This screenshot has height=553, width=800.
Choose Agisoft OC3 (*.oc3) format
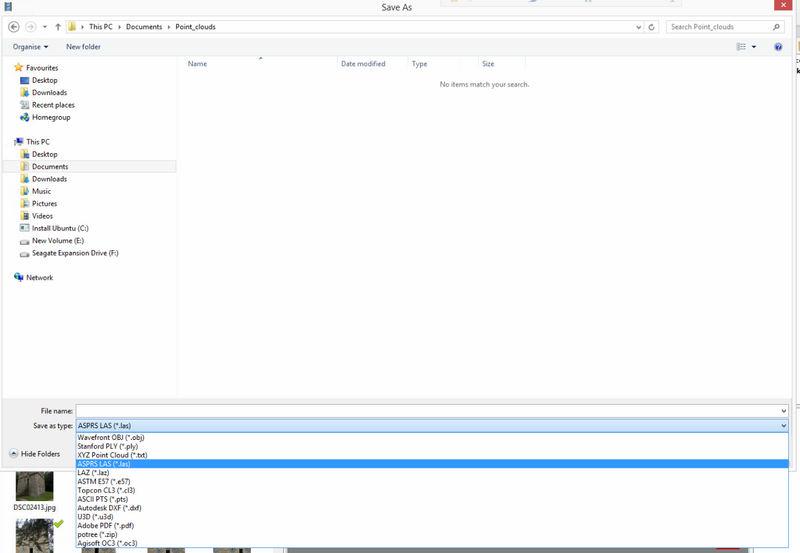tap(432, 543)
